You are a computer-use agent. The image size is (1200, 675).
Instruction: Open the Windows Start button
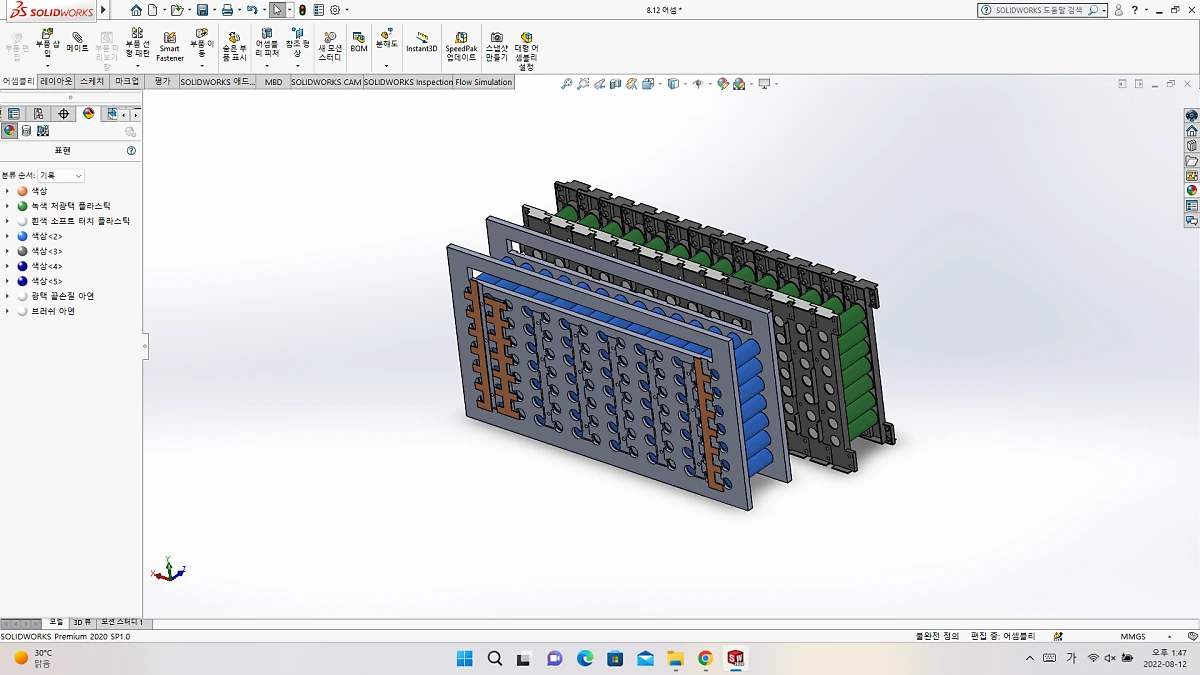click(465, 658)
